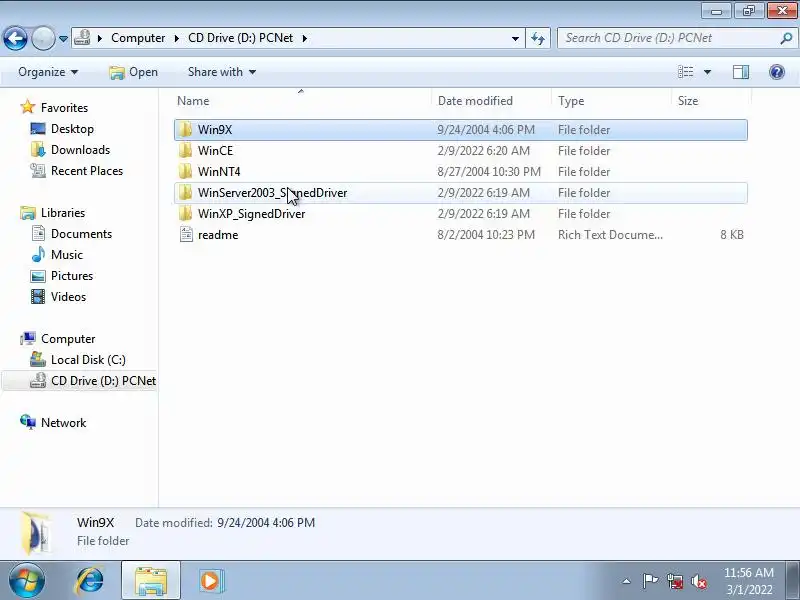The image size is (800, 600).
Task: Expand the arrow after Computer breadcrumb
Action: [177, 38]
